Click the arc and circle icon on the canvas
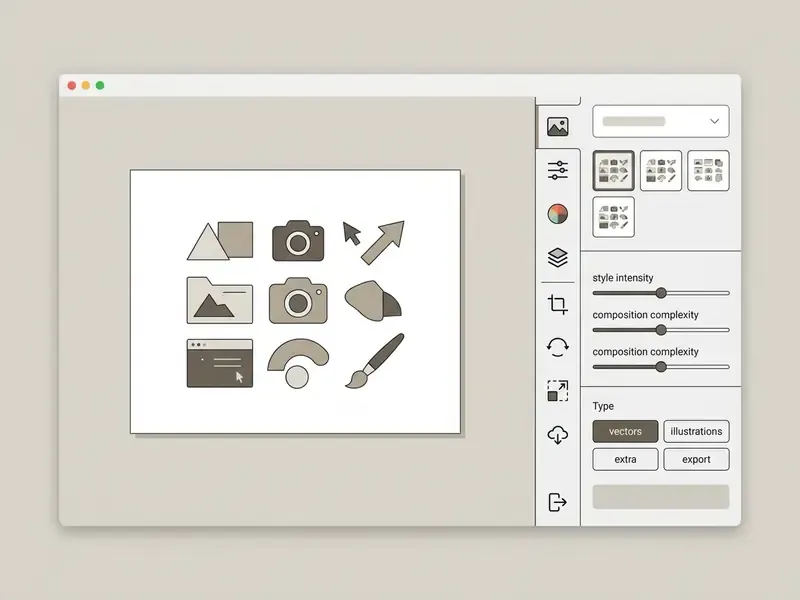This screenshot has width=800, height=600. 298,363
